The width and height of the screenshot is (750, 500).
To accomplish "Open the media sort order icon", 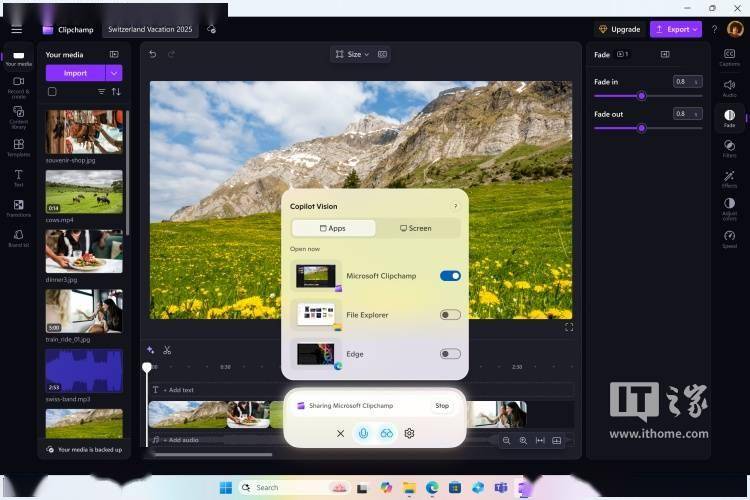I will click(116, 91).
